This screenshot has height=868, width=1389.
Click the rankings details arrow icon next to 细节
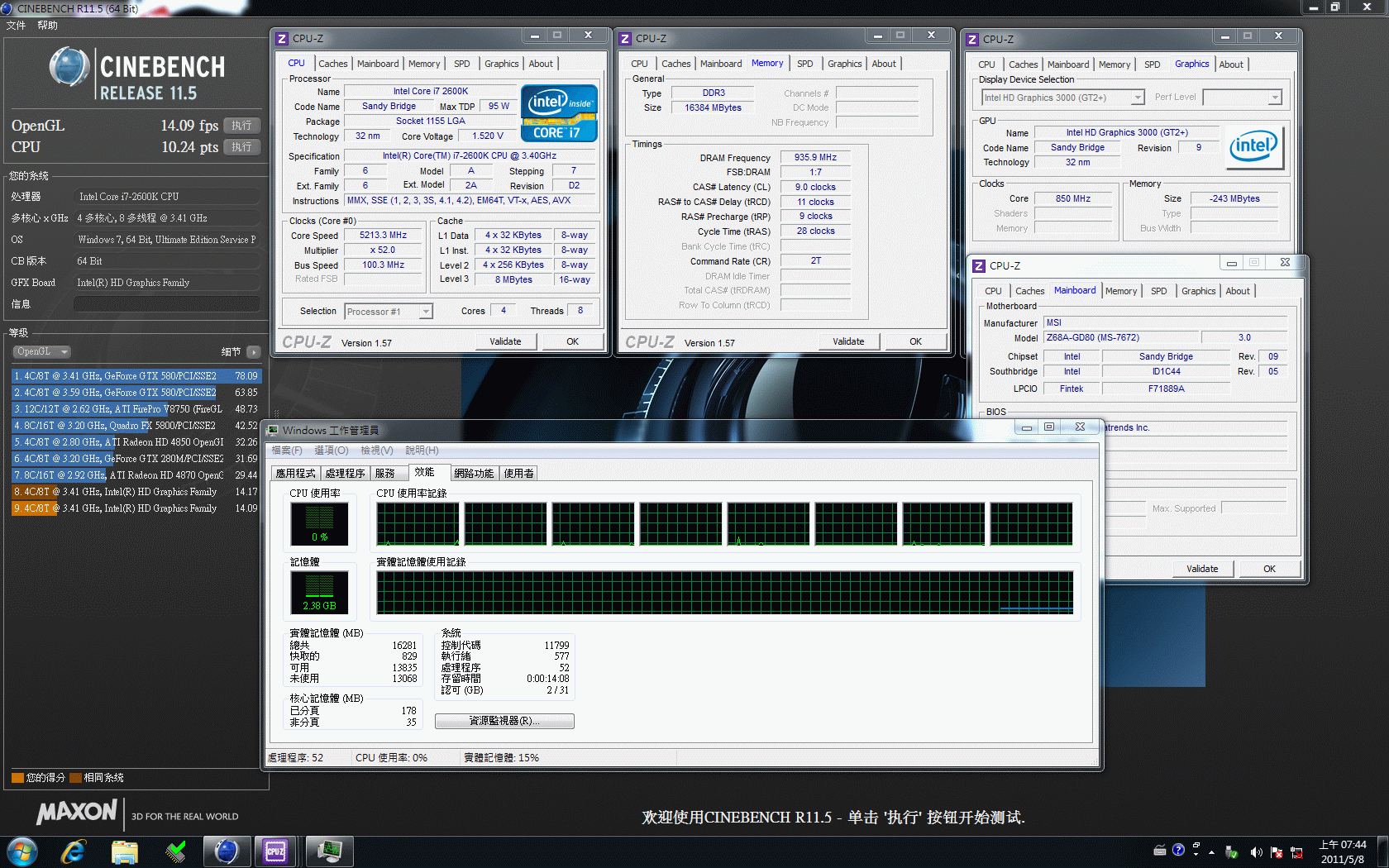click(x=254, y=352)
